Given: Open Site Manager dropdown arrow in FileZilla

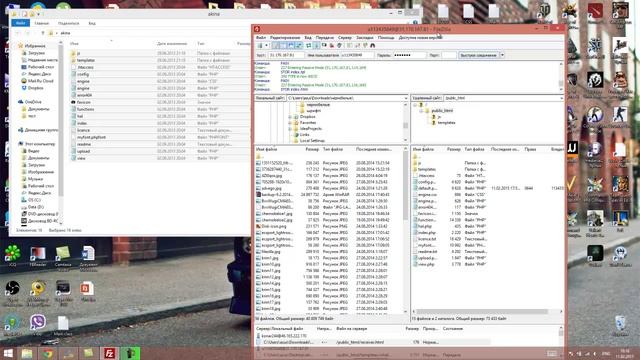Looking at the screenshot, I should [x=267, y=45].
